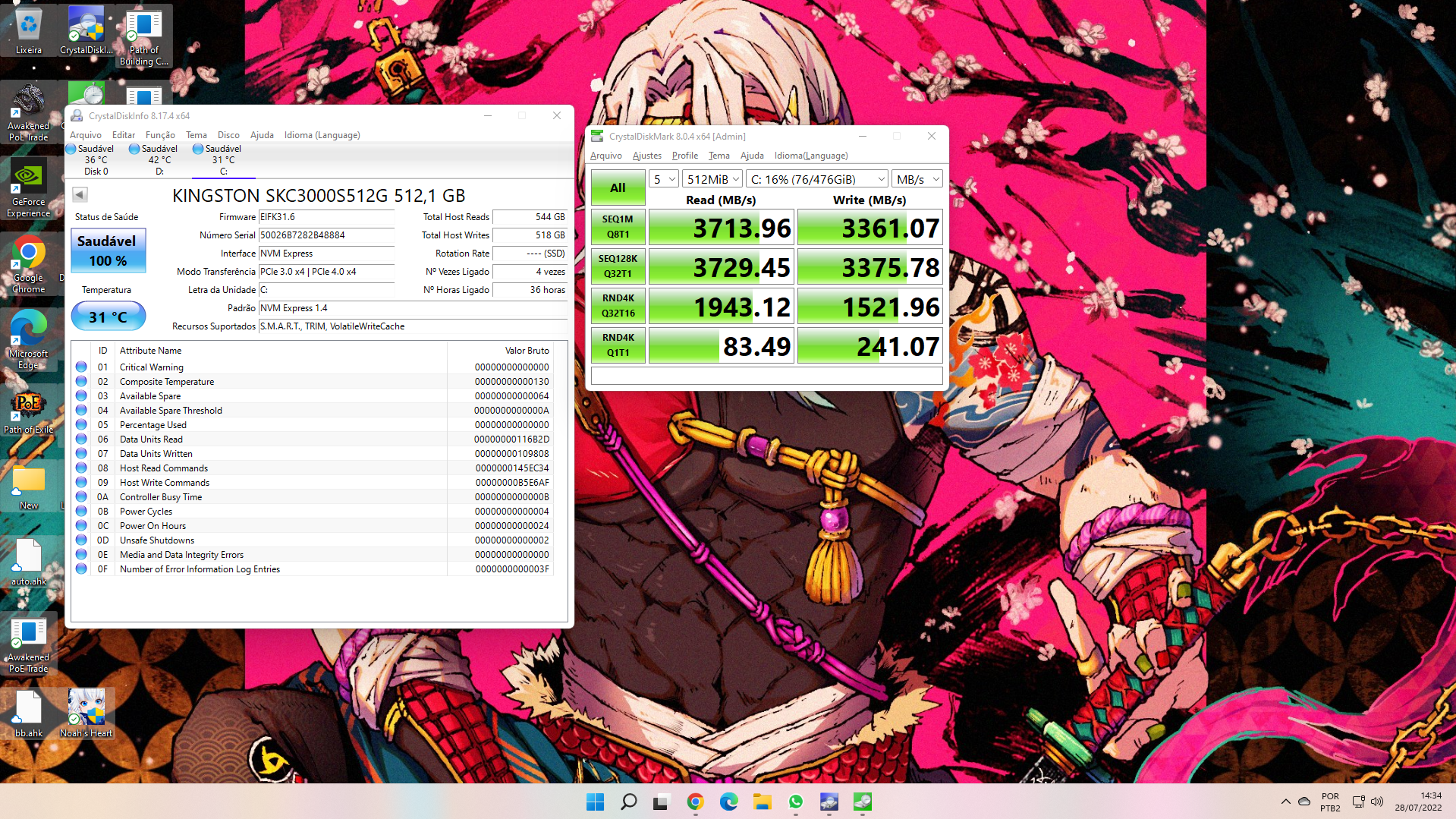The width and height of the screenshot is (1456, 819).
Task: Open Disco menu in CrystalDiskInfo
Action: [x=228, y=135]
